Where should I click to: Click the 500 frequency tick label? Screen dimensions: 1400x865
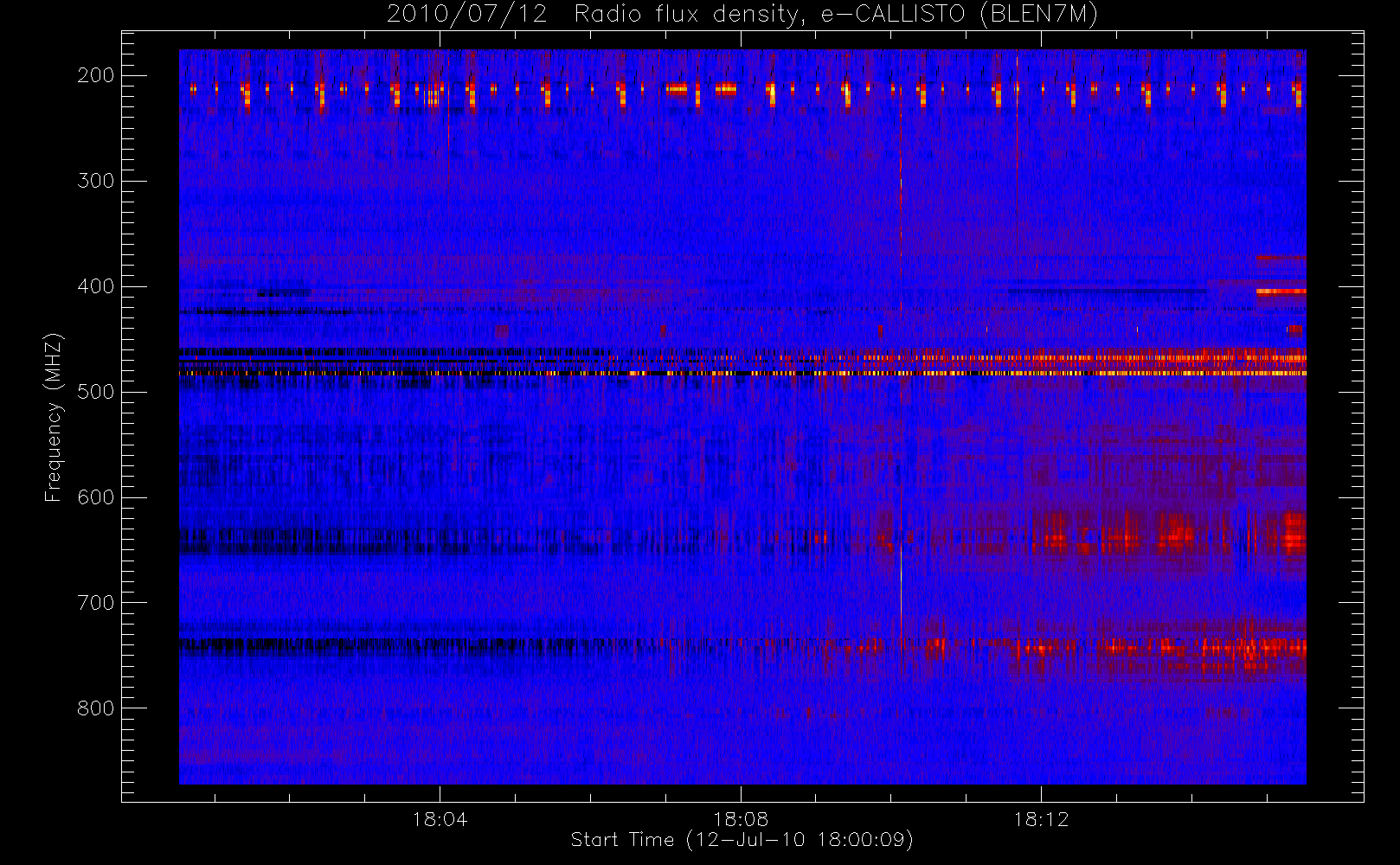(x=96, y=392)
